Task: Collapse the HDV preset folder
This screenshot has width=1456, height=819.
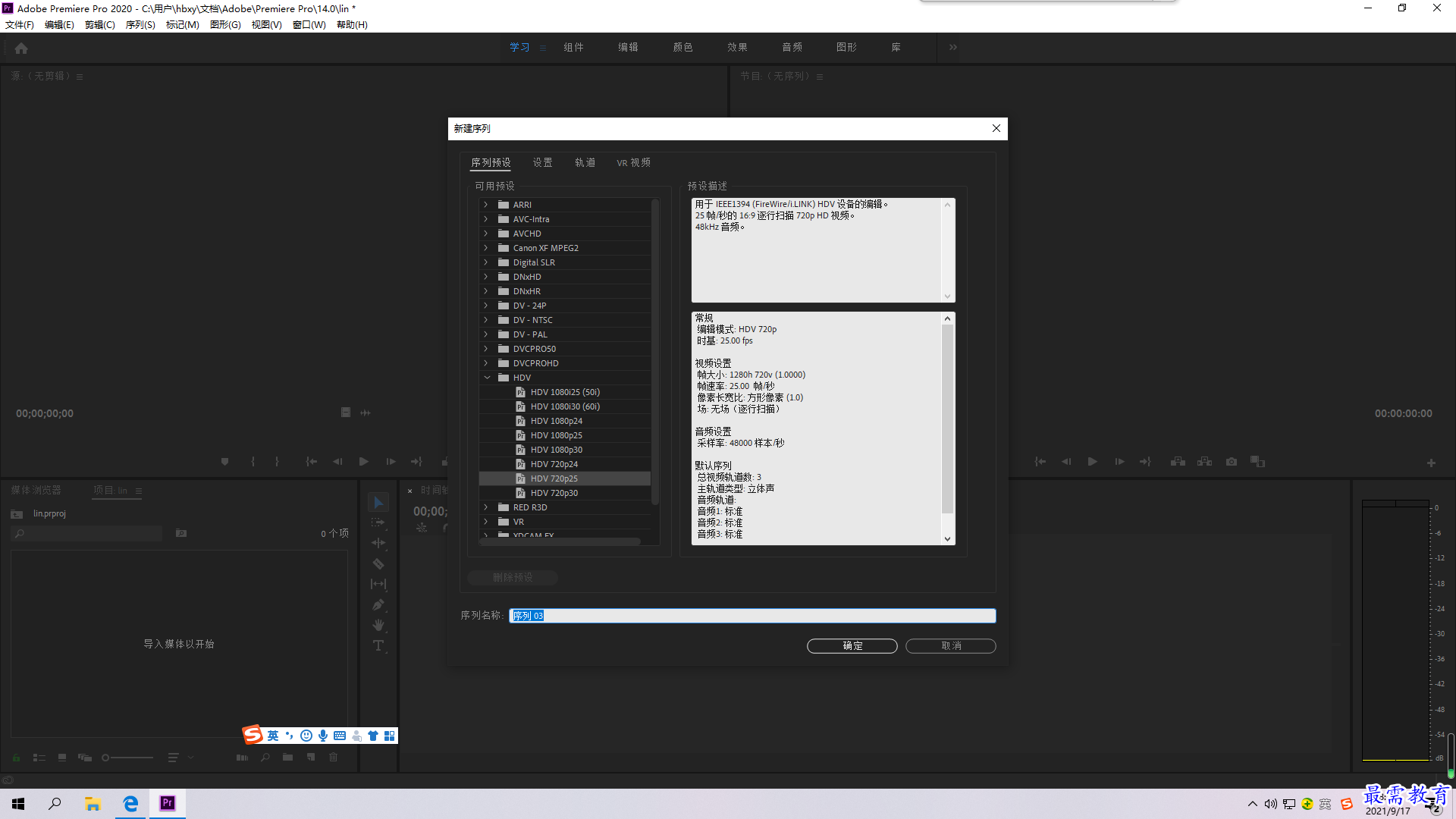Action: pos(486,378)
